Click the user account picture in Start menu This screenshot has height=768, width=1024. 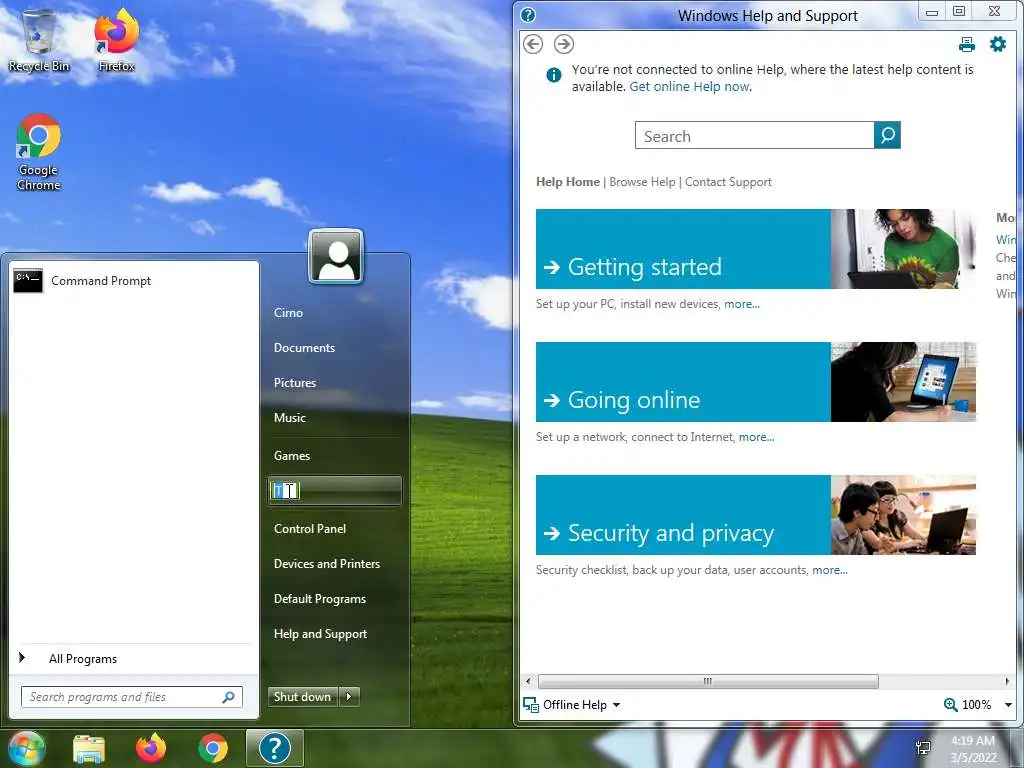point(336,255)
